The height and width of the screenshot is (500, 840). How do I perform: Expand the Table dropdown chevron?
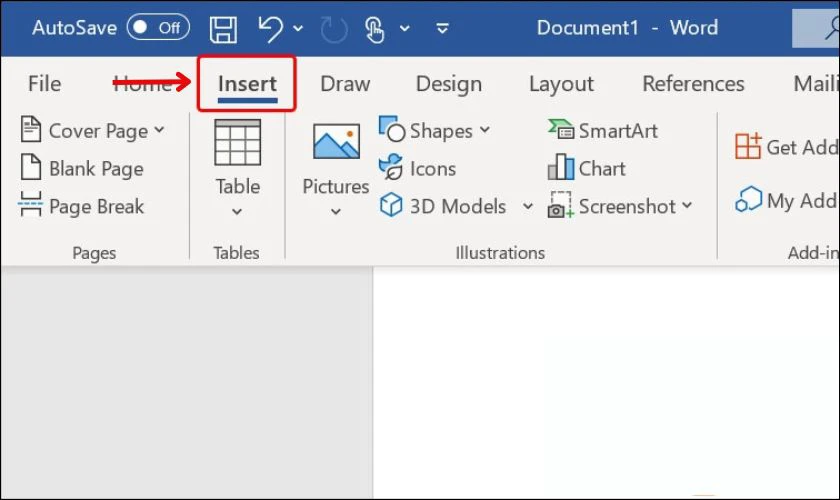tap(237, 212)
